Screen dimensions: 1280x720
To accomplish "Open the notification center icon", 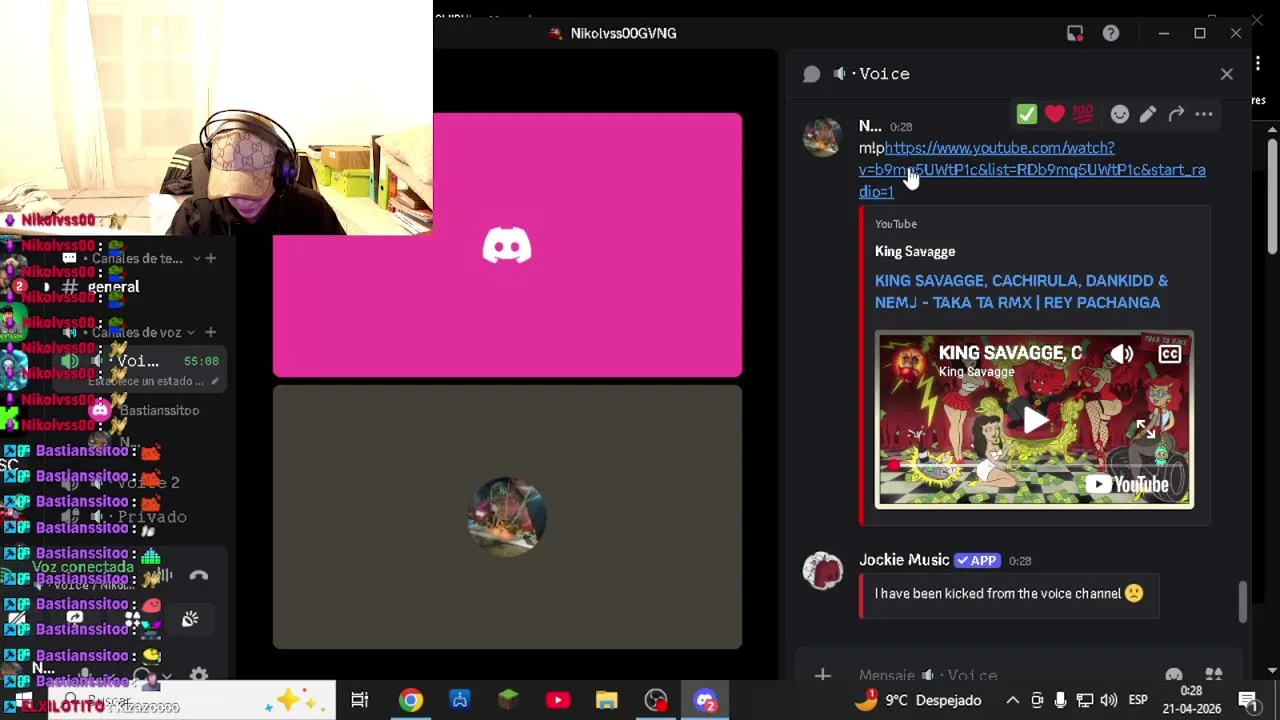I will click(x=1248, y=700).
